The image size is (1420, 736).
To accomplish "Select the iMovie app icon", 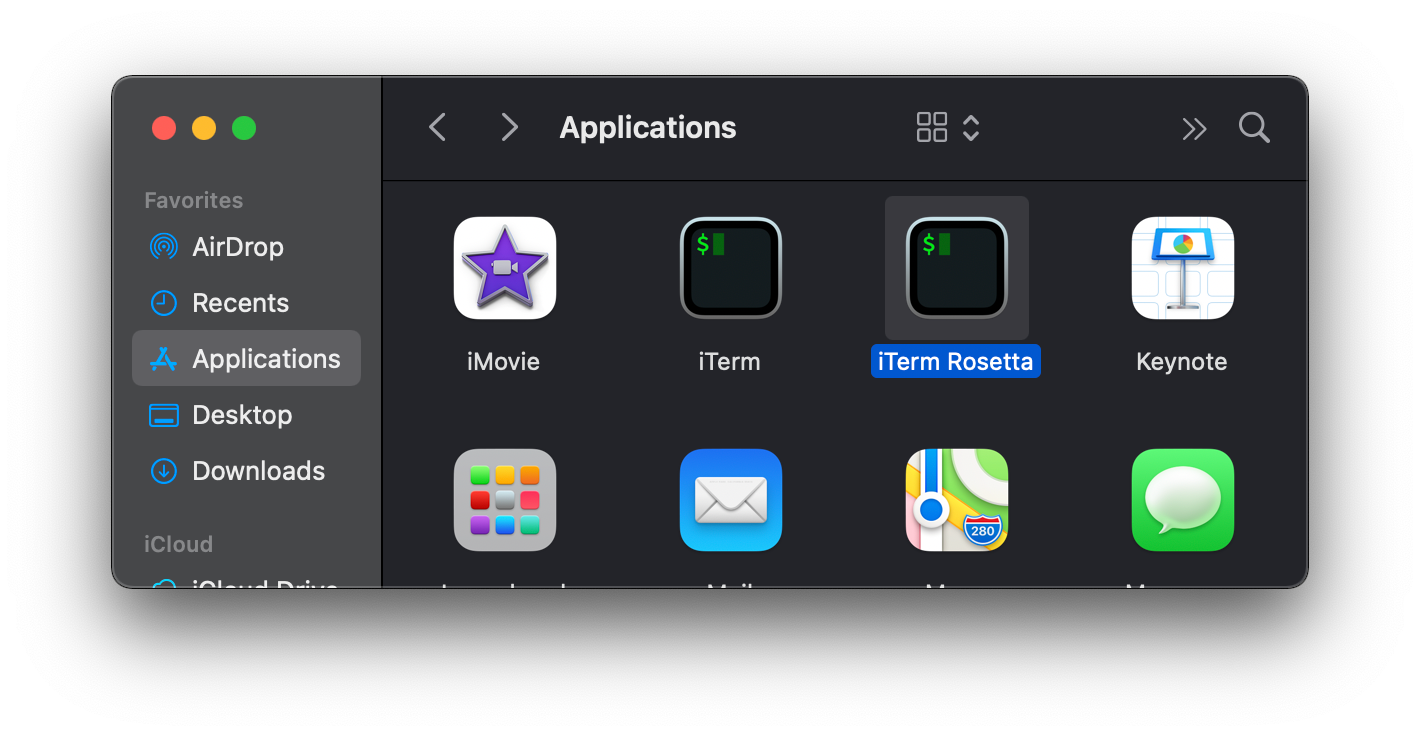I will click(x=505, y=268).
